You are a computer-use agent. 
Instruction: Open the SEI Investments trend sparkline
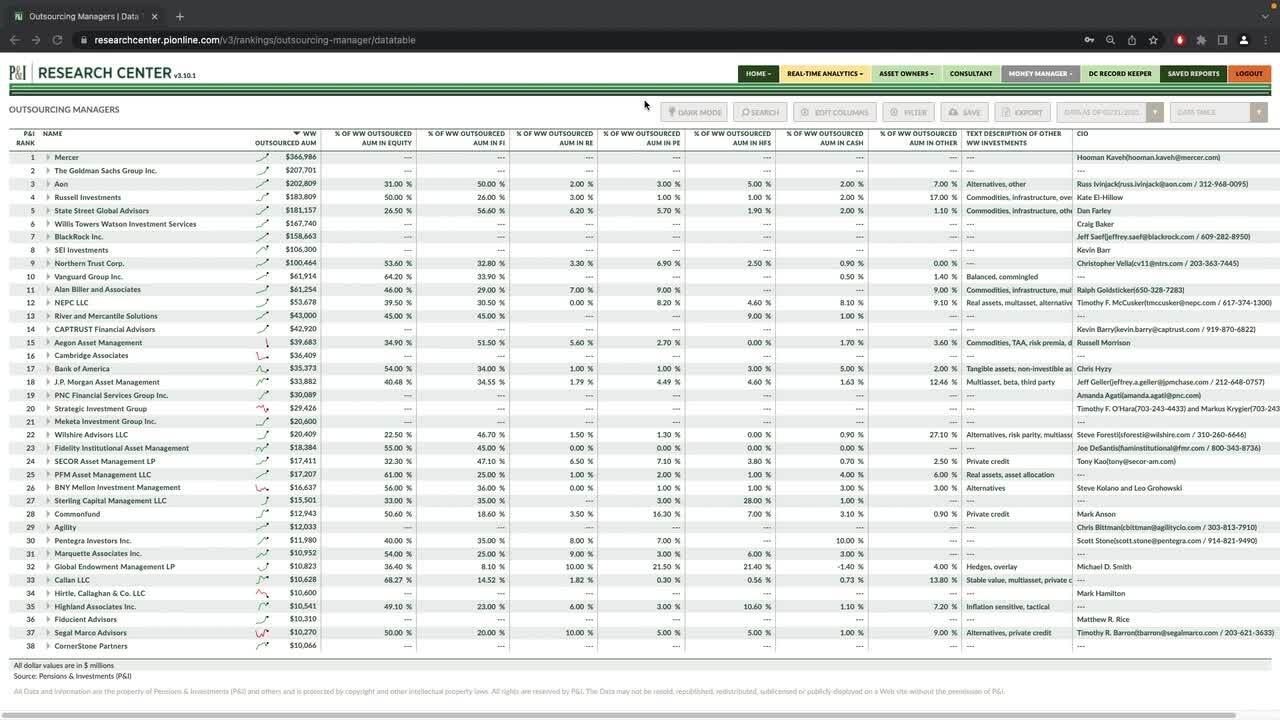point(262,250)
